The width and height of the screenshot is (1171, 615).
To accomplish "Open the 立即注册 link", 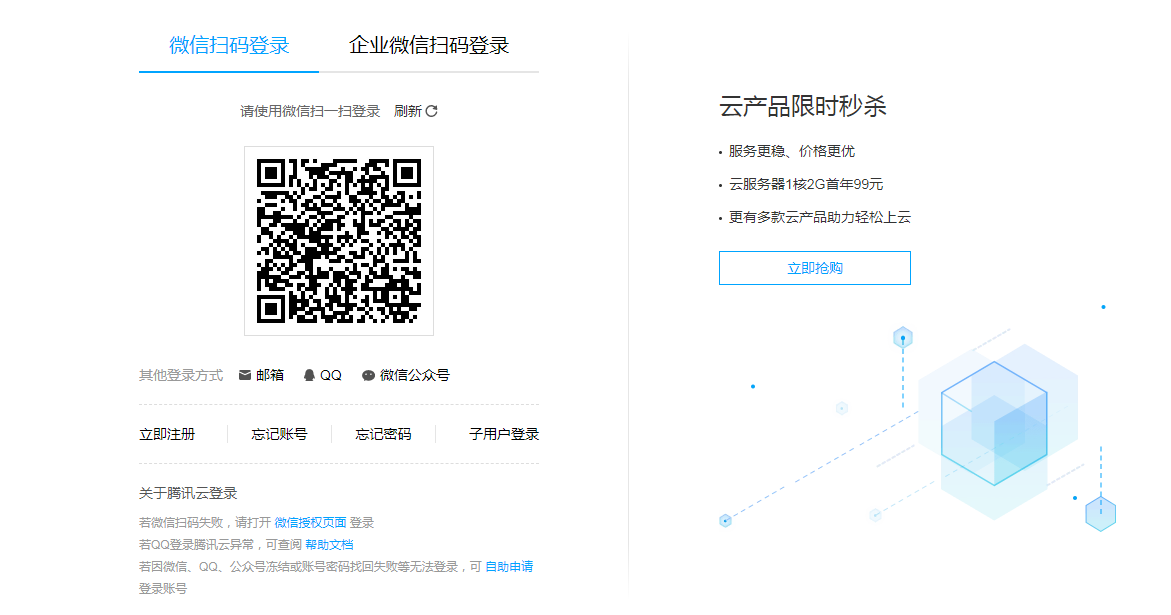I will (x=167, y=434).
